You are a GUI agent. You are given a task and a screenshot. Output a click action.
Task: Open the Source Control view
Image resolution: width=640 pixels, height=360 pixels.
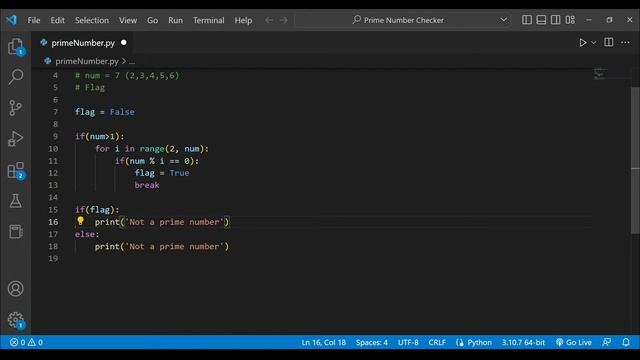[16, 108]
